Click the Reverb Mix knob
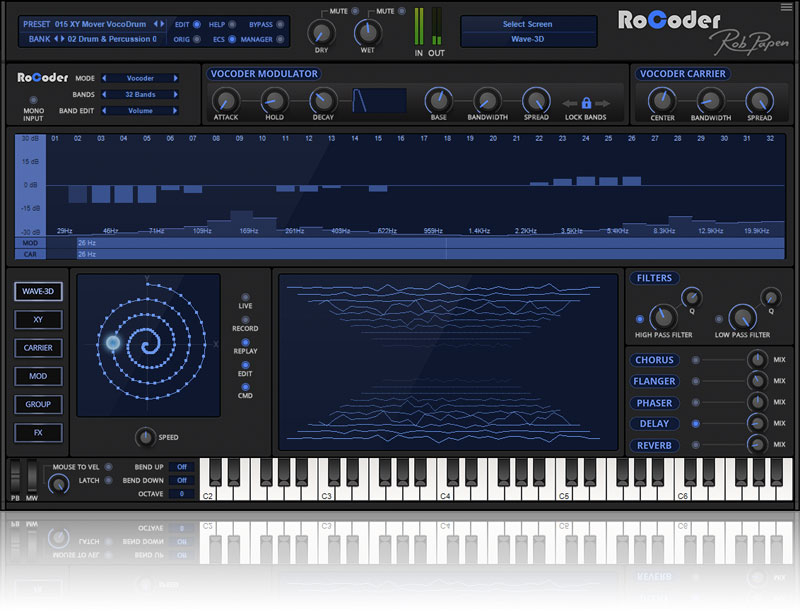800x611 pixels. 757,444
